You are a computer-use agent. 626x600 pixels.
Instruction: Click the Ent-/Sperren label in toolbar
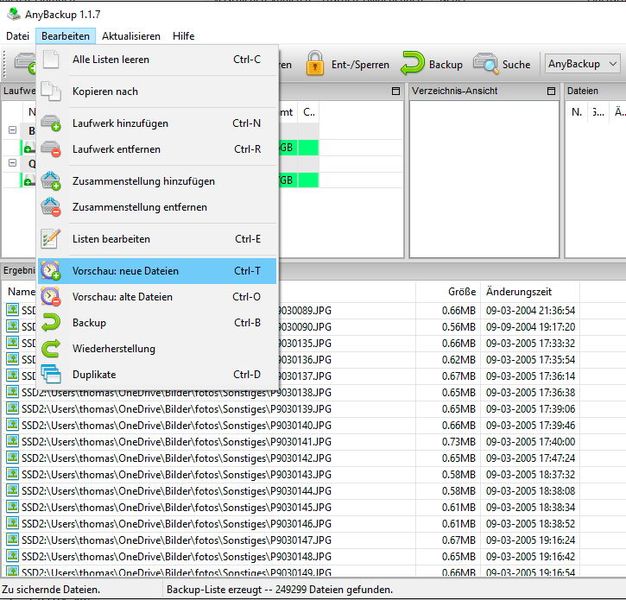(x=360, y=64)
